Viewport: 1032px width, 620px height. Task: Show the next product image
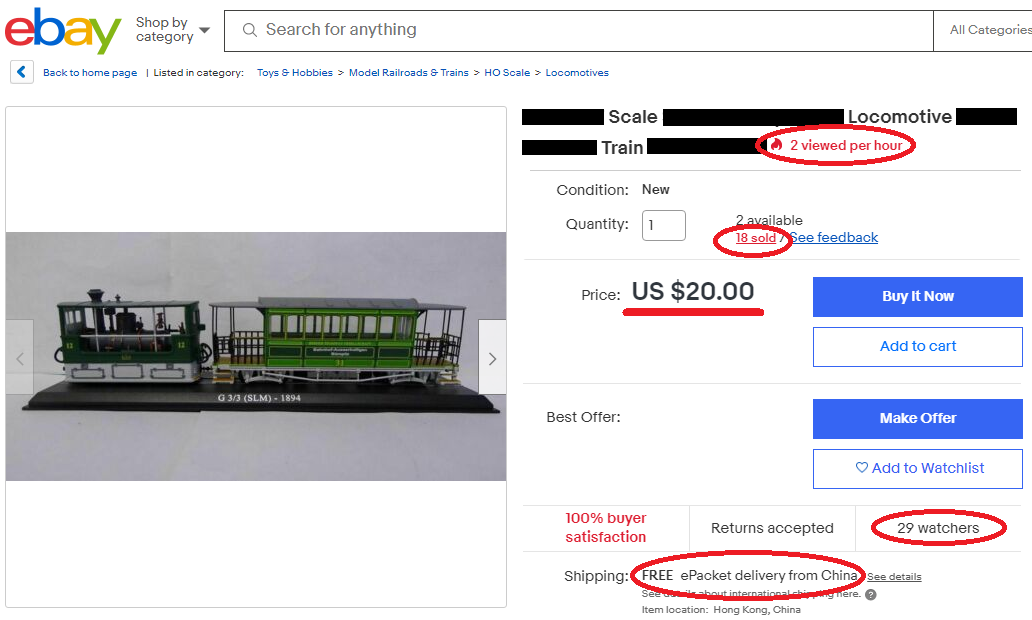tap(492, 357)
